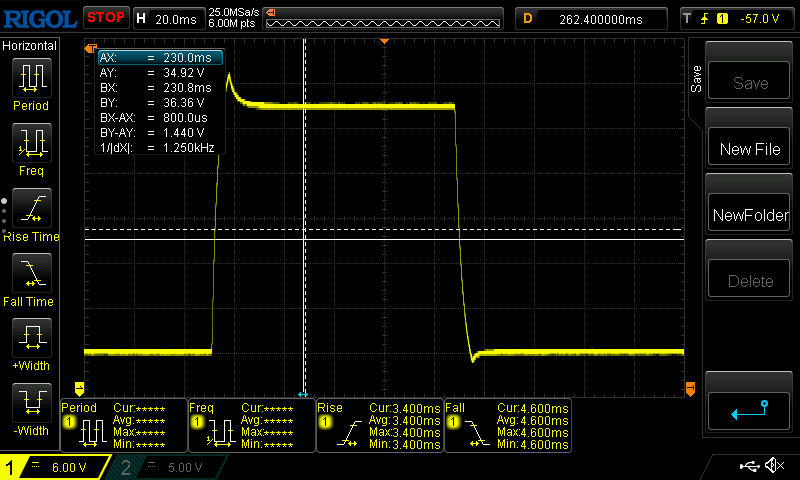Choose the Rise Time measurement
Viewport: 800px width, 480px height.
coord(30,213)
